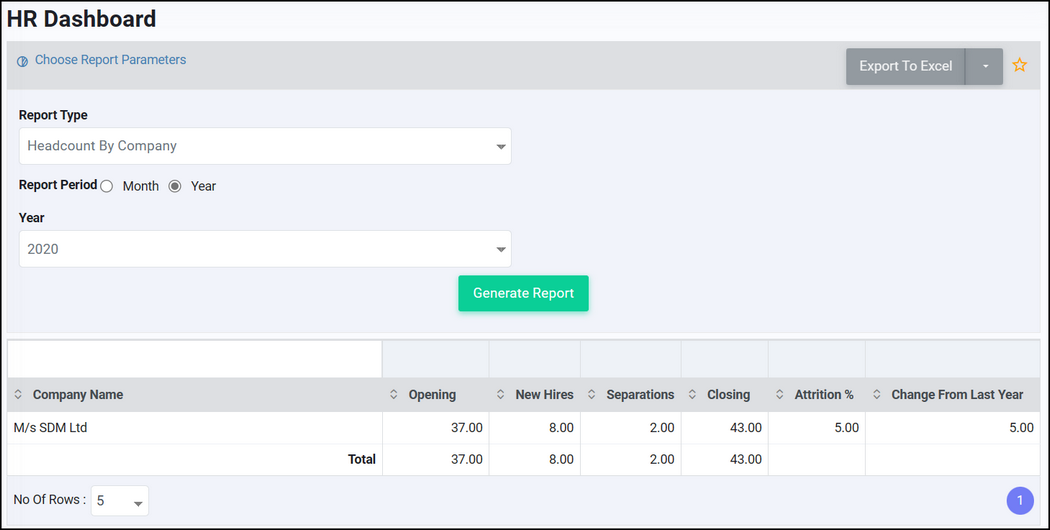The height and width of the screenshot is (530, 1050).
Task: Open the Year 2020 dropdown
Action: pyautogui.click(x=265, y=249)
